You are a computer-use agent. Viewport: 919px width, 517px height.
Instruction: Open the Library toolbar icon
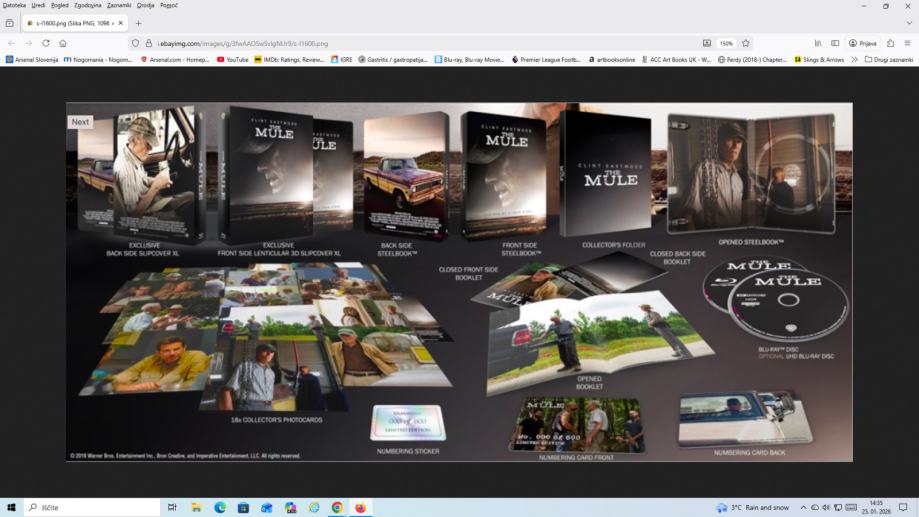[x=818, y=43]
